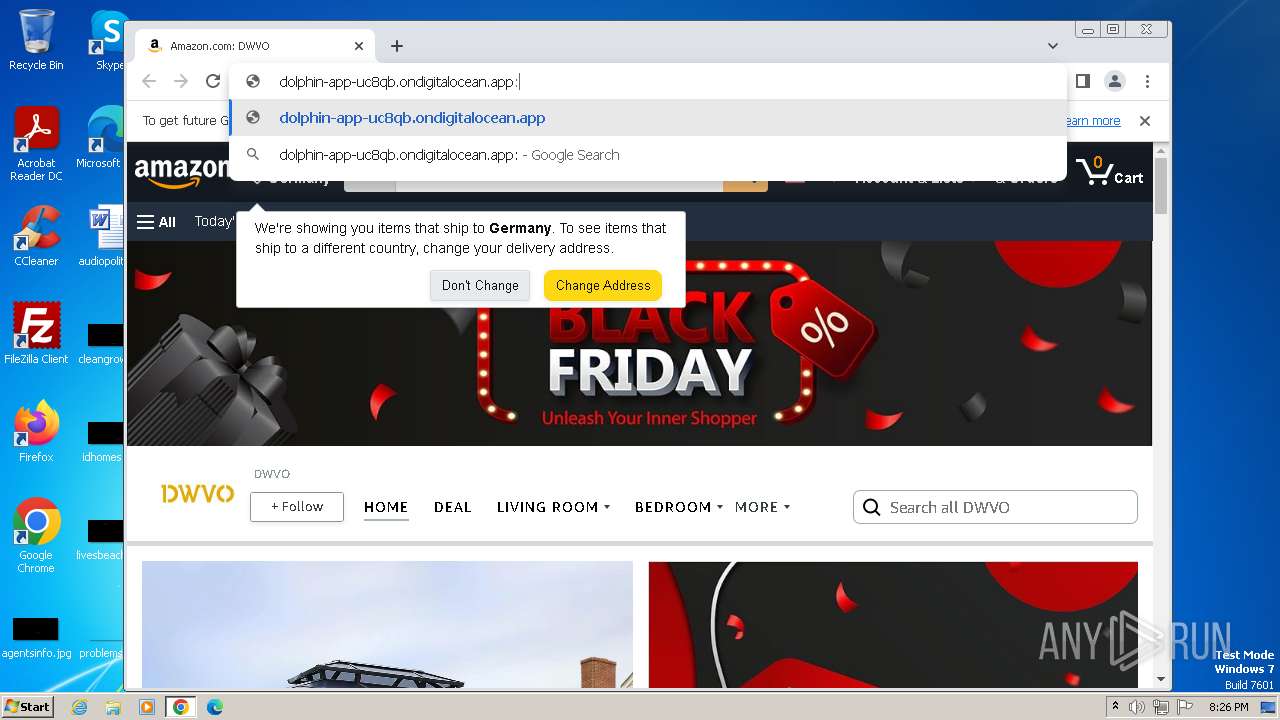Click Black Friday banner
Image resolution: width=1280 pixels, height=720 pixels.
[639, 343]
